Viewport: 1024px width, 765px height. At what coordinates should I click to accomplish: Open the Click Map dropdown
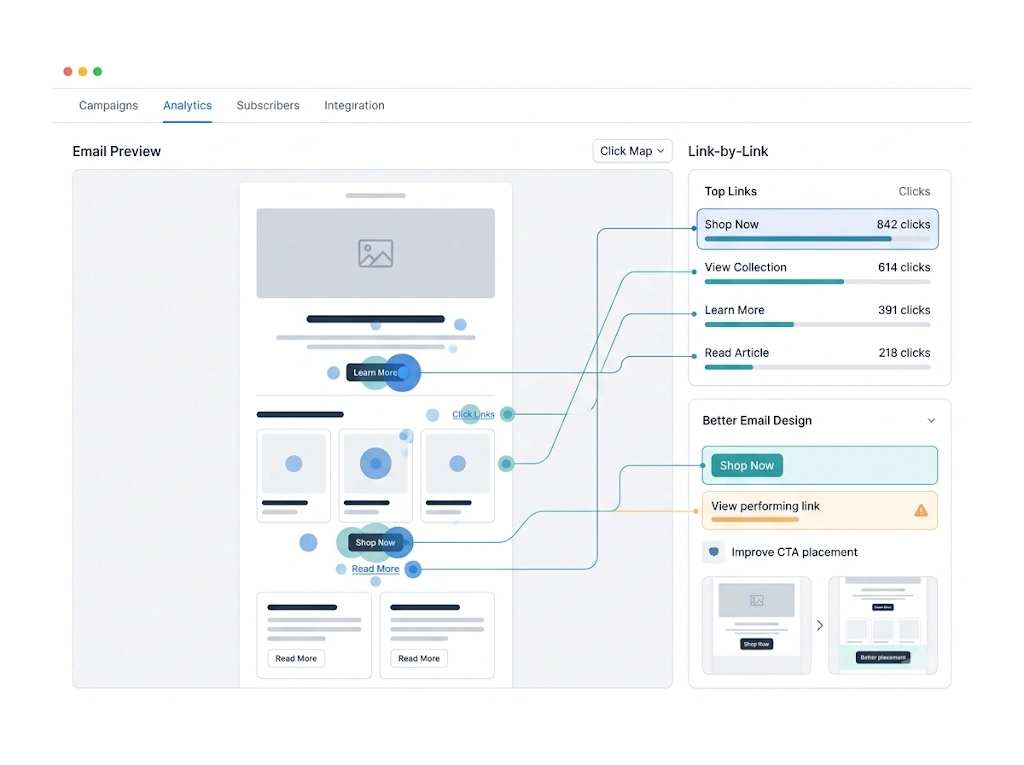tap(632, 151)
